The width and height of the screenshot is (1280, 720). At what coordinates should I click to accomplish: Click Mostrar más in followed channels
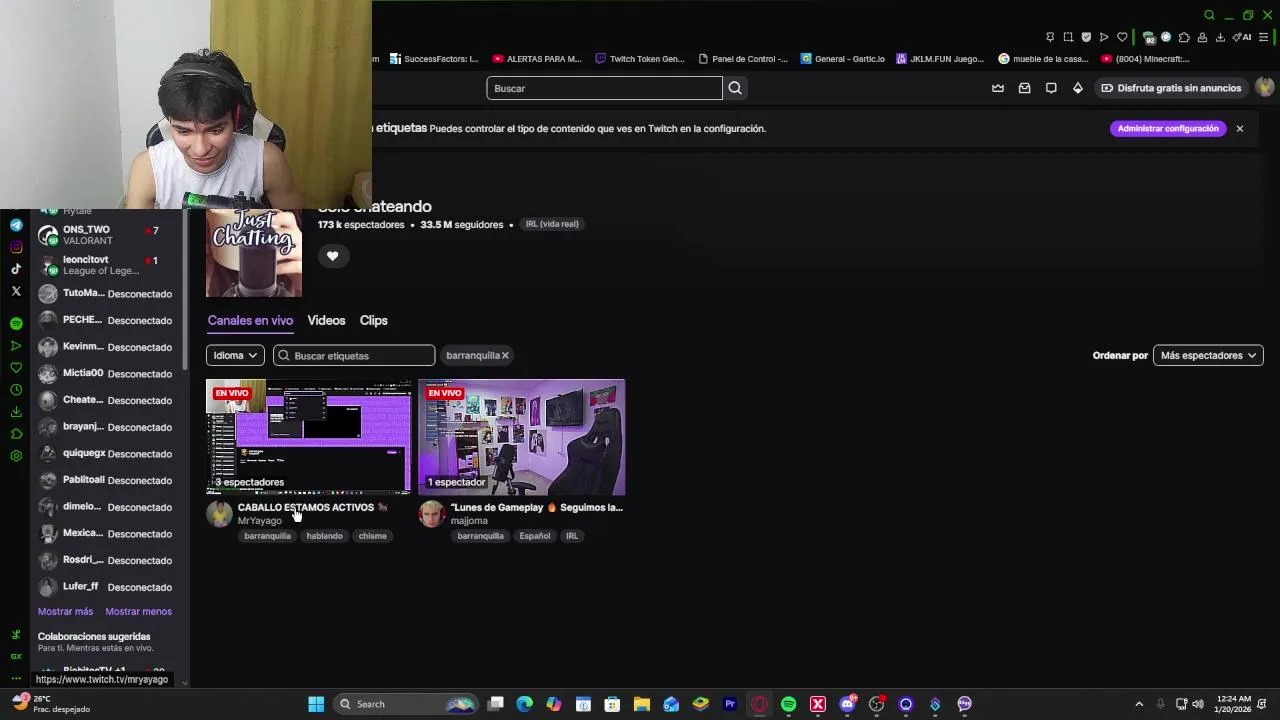click(x=65, y=611)
